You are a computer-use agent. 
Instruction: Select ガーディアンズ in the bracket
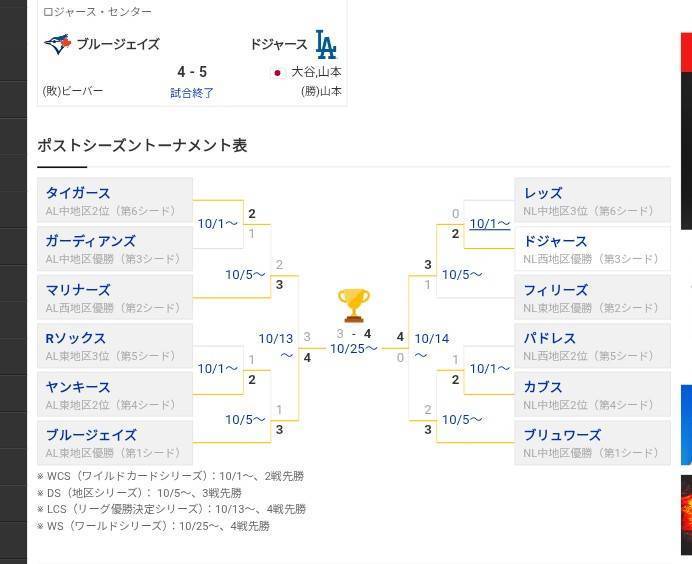click(x=90, y=241)
